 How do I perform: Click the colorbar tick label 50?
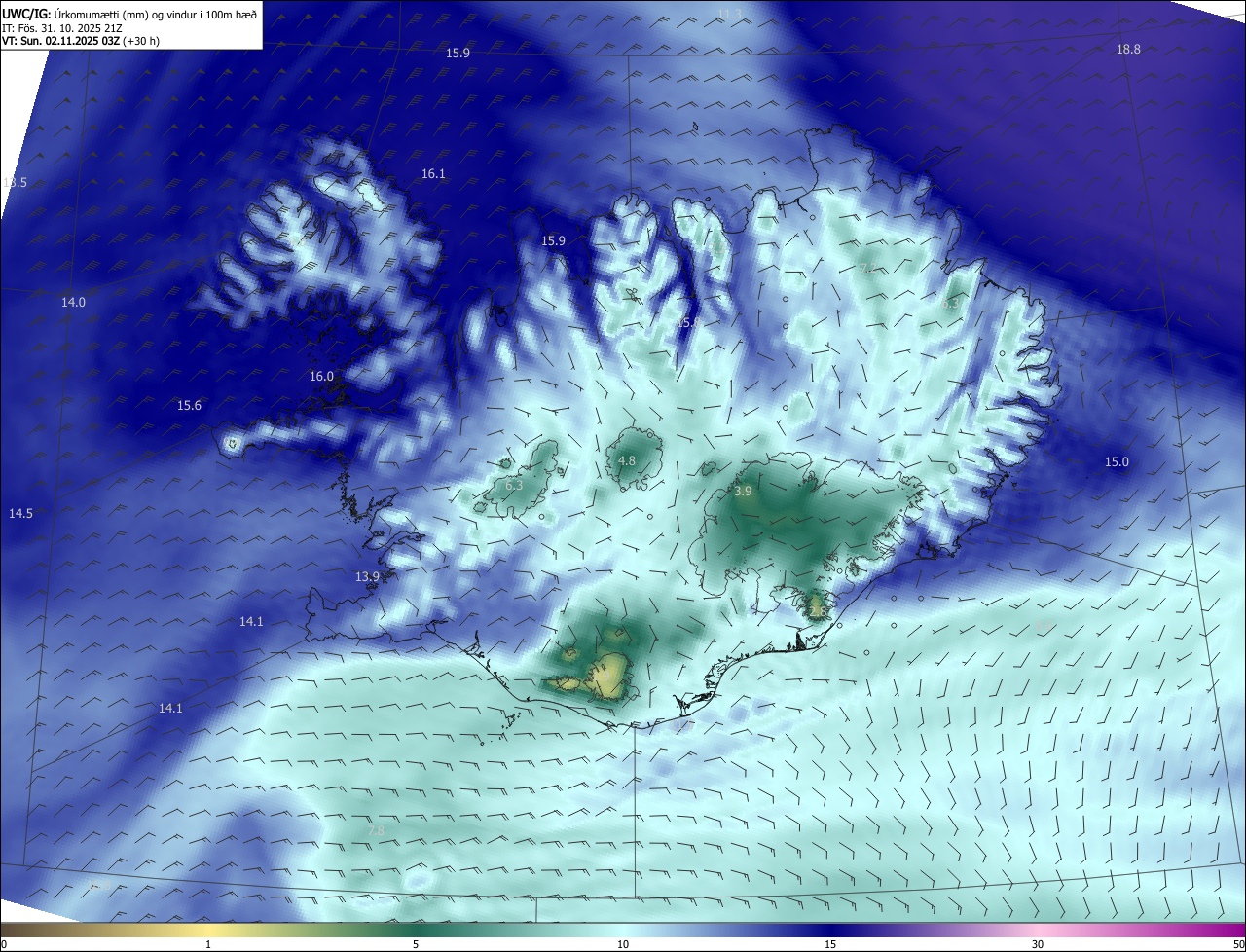coord(1237,944)
